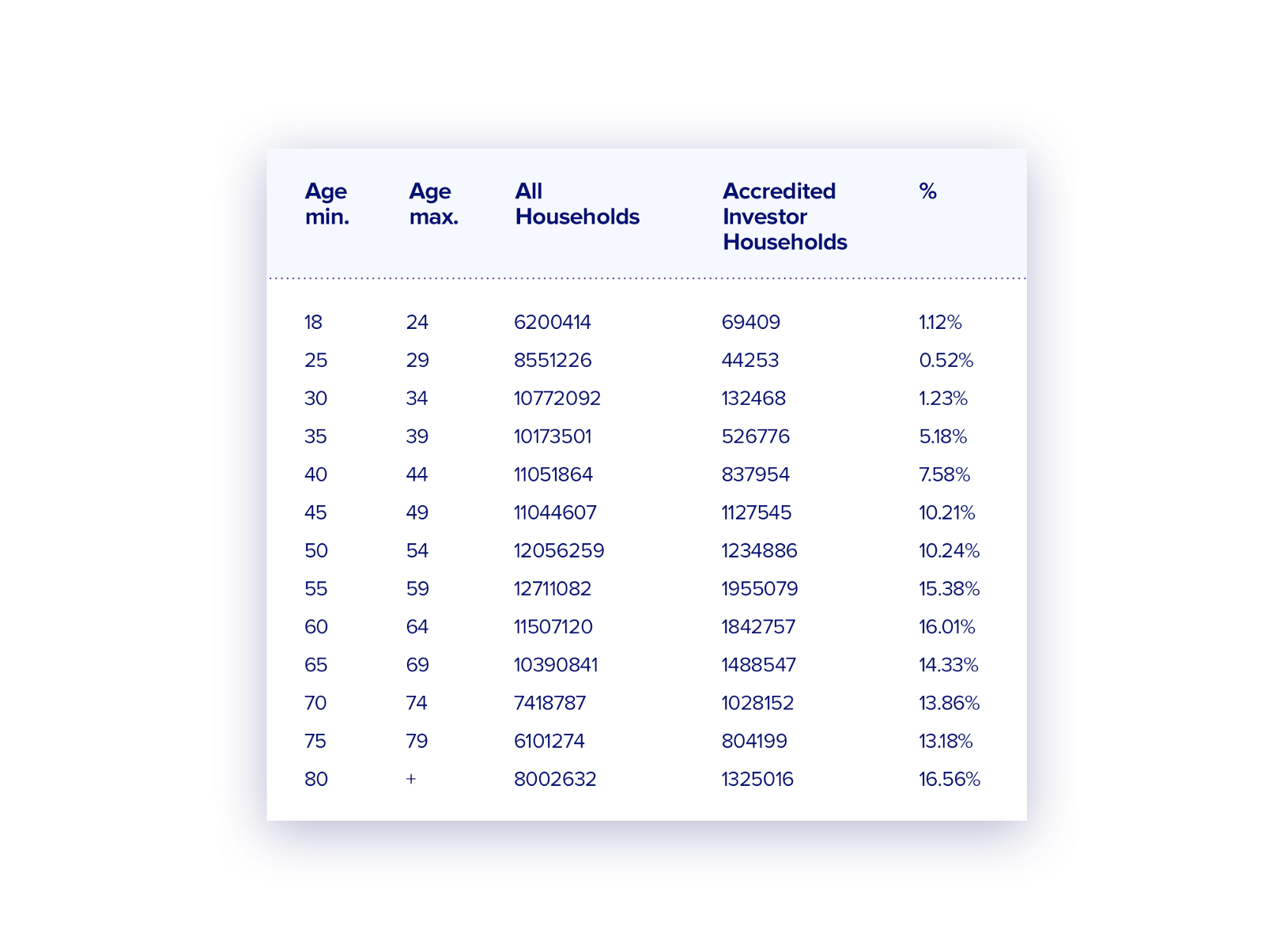This screenshot has width=1265, height=952.
Task: Select the "All Households" column header
Action: 577,204
